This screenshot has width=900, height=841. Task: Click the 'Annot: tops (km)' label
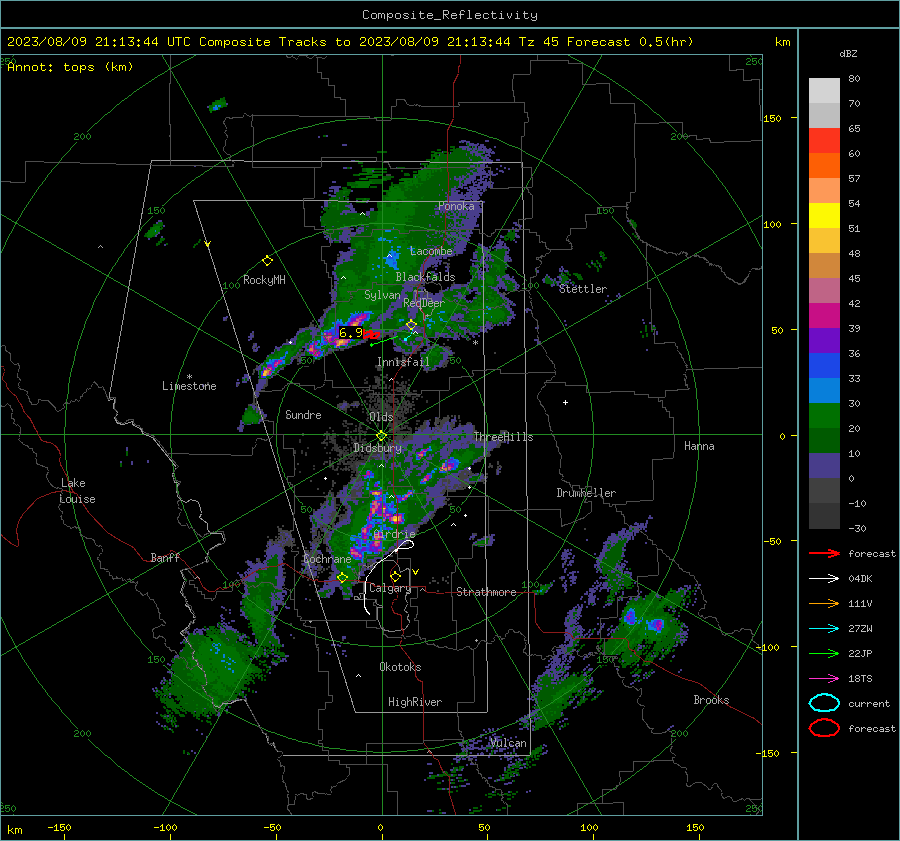coord(70,67)
